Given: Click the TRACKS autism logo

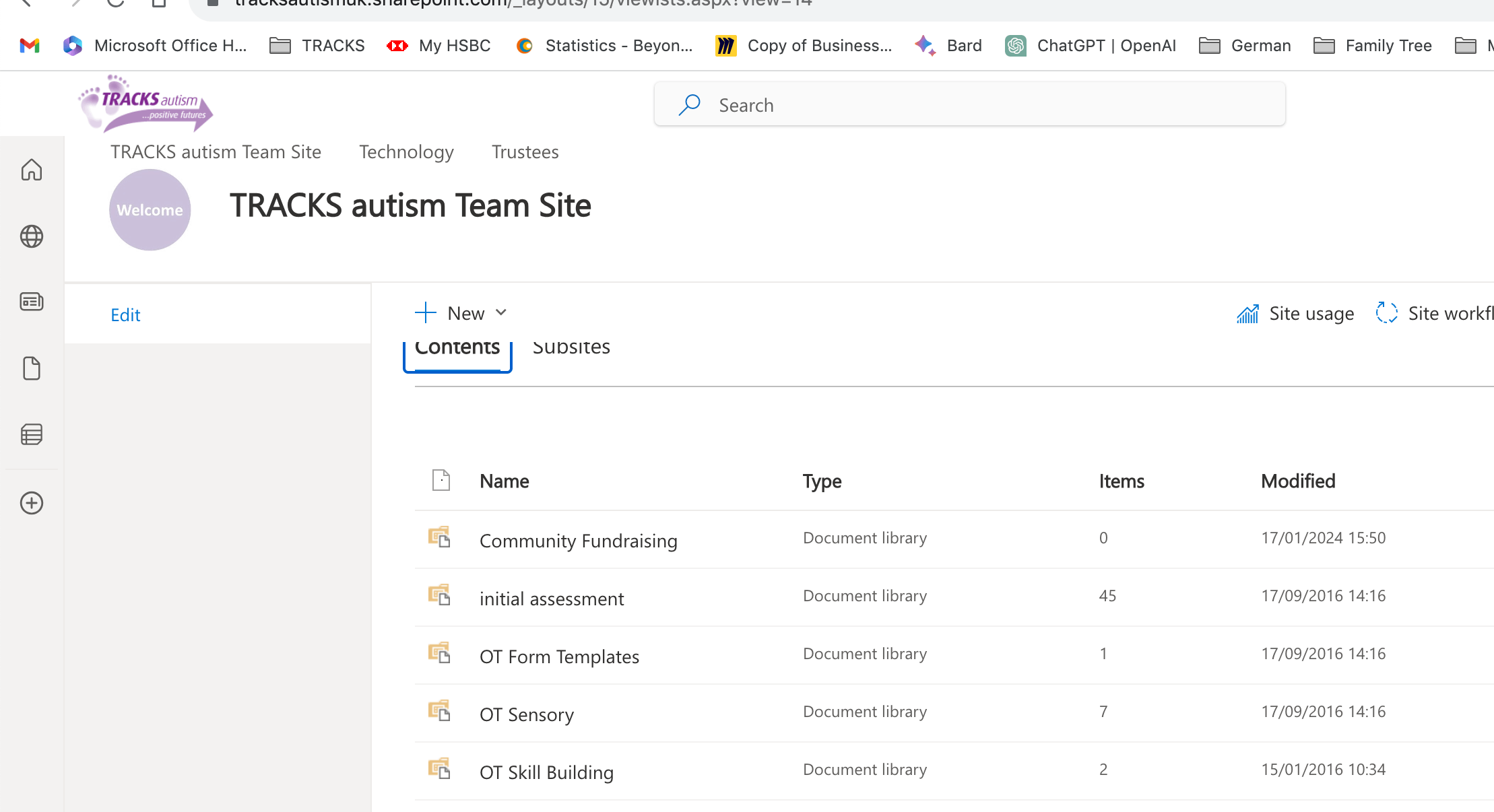Looking at the screenshot, I should point(145,103).
